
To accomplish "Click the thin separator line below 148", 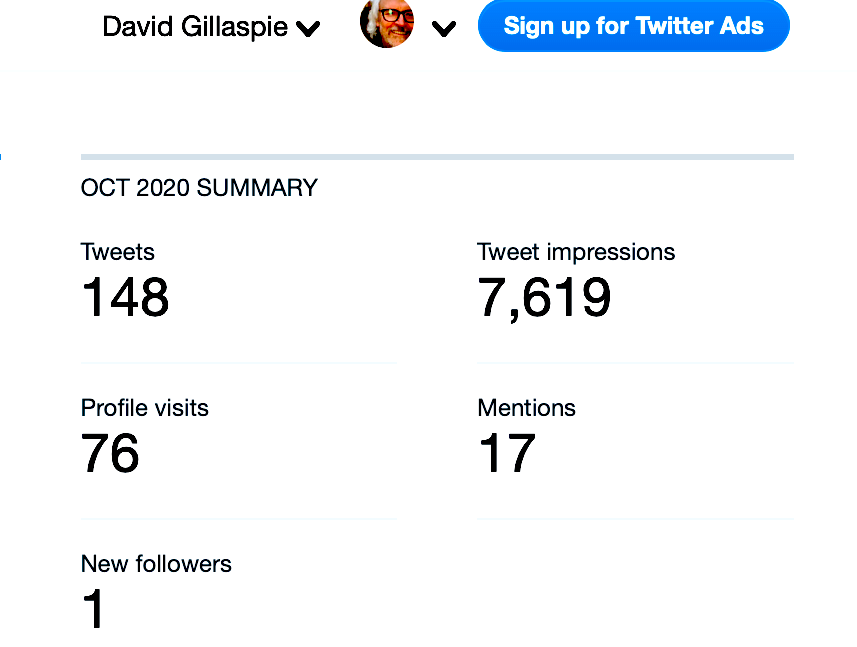I will click(238, 363).
